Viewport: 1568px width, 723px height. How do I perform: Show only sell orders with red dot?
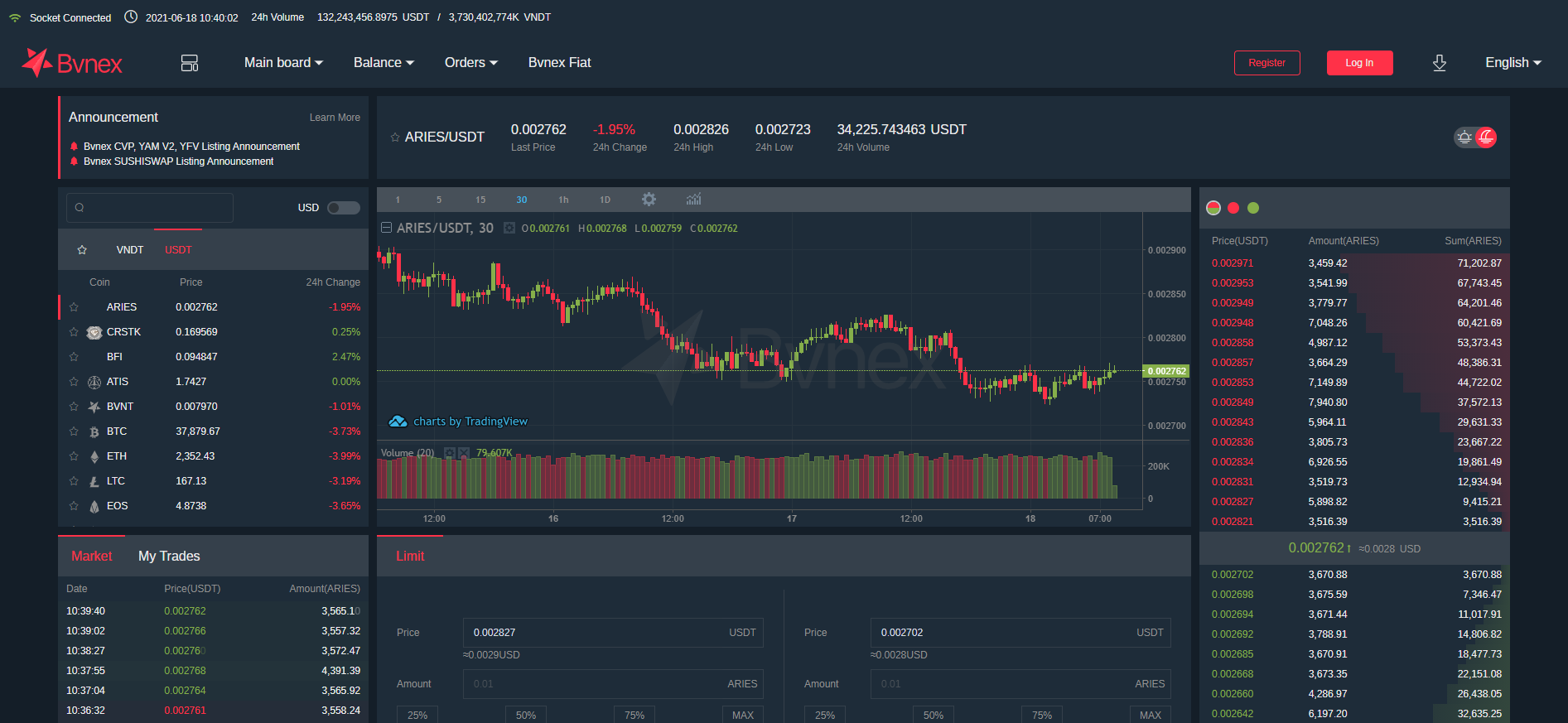click(1233, 208)
